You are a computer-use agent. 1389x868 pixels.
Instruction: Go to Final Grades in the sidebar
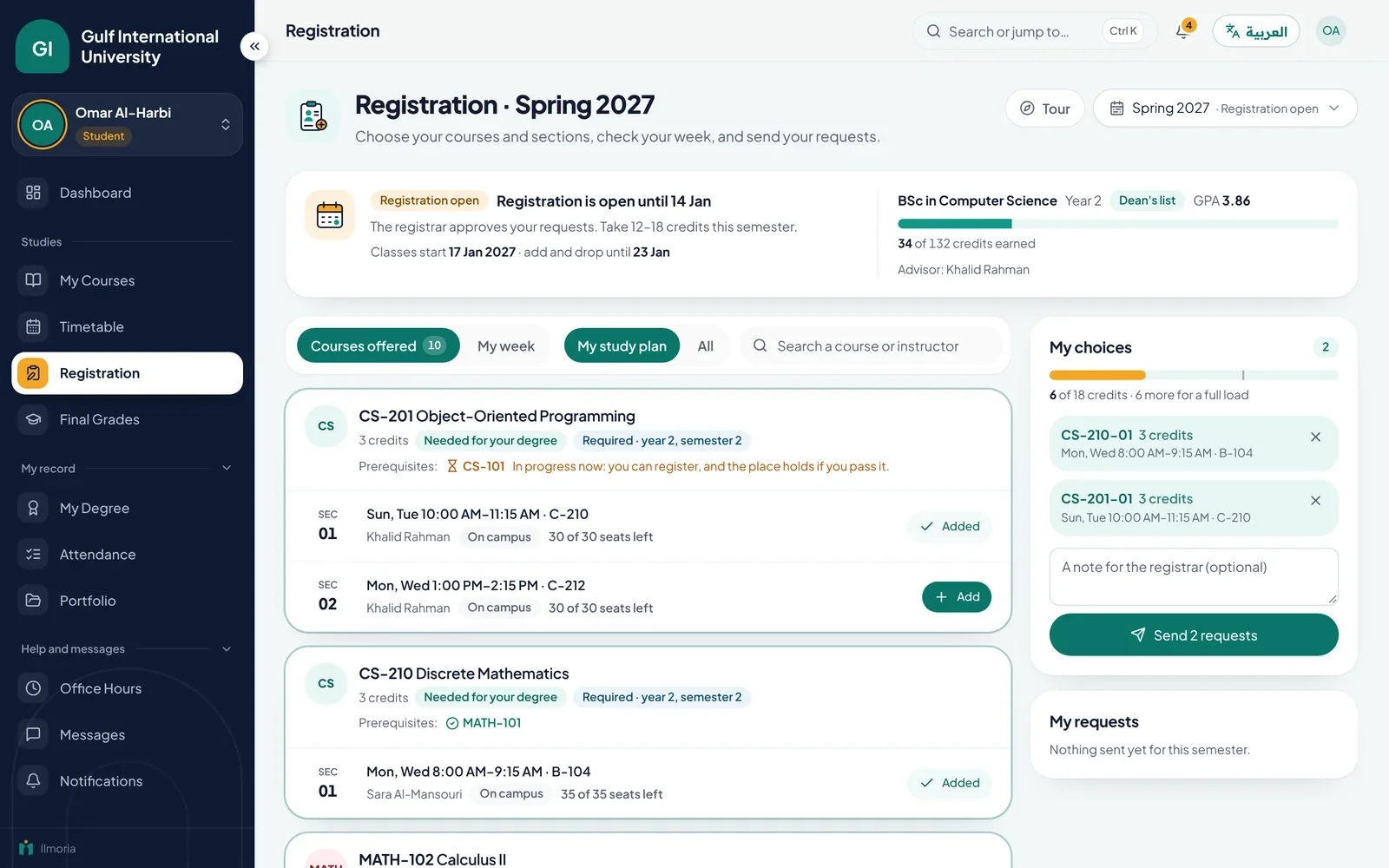127,419
